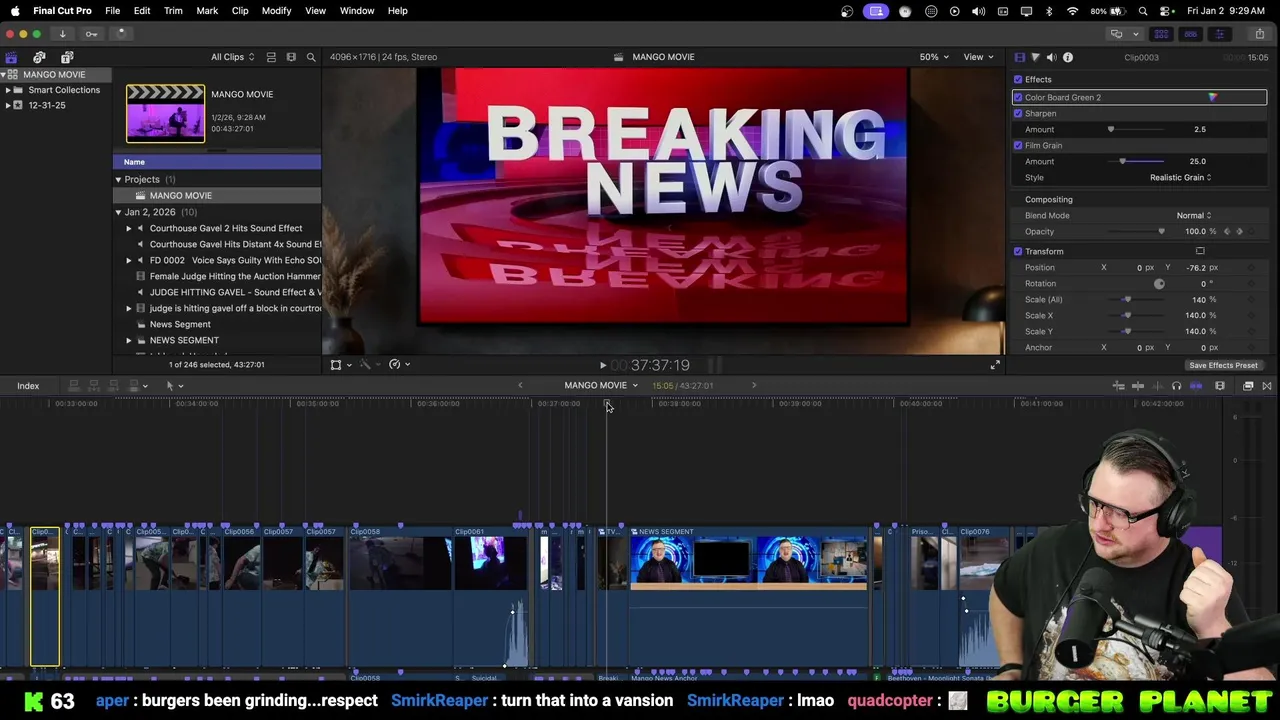Click the viewer fullscreen arrows icon
Screen dimensions: 1280x720
tap(995, 365)
